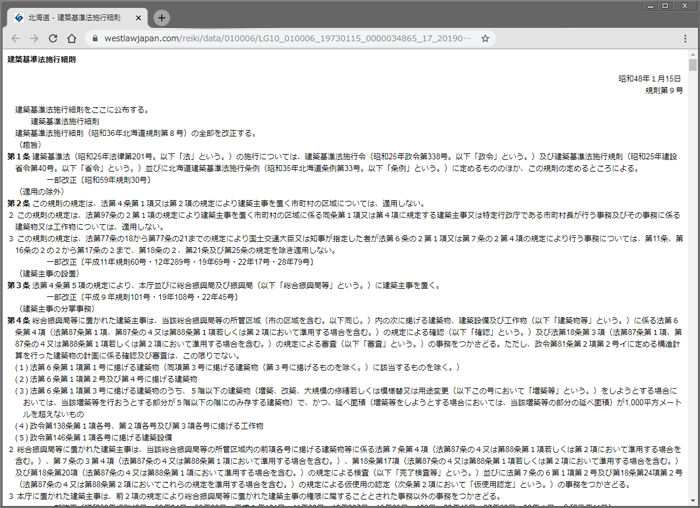Click the 第1条 article heading
This screenshot has height=508, width=700.
click(x=18, y=157)
